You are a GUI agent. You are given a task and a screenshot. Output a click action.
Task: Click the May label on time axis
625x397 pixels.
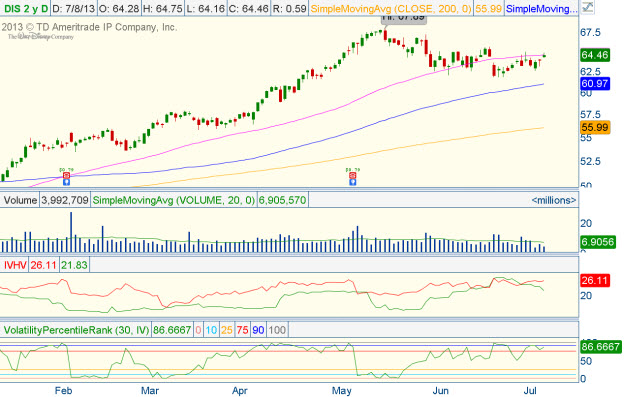(342, 391)
